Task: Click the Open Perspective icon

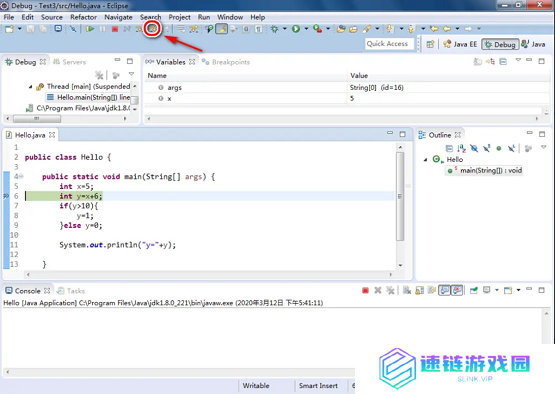Action: pyautogui.click(x=430, y=44)
